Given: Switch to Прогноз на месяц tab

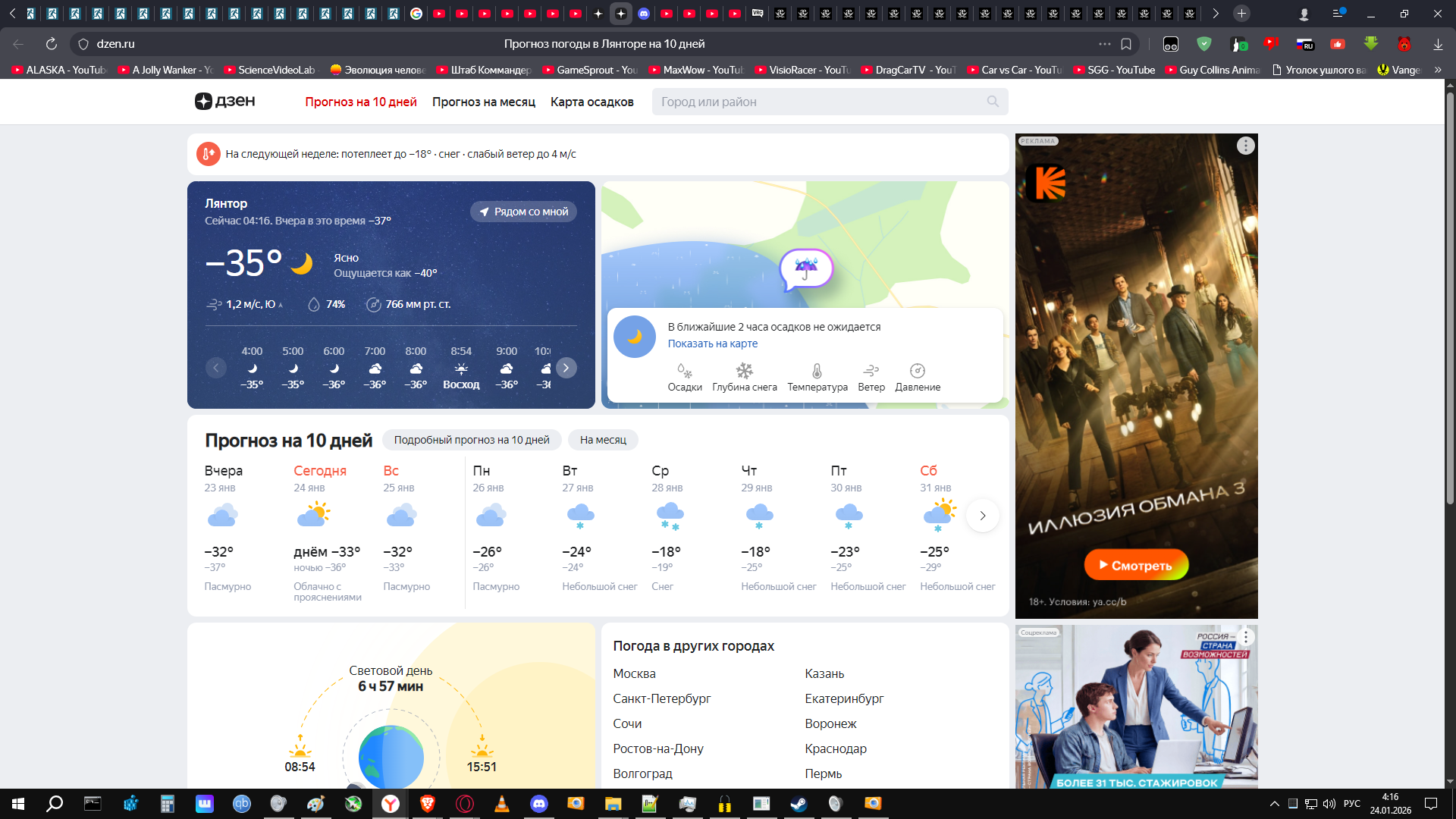Looking at the screenshot, I should coord(483,102).
